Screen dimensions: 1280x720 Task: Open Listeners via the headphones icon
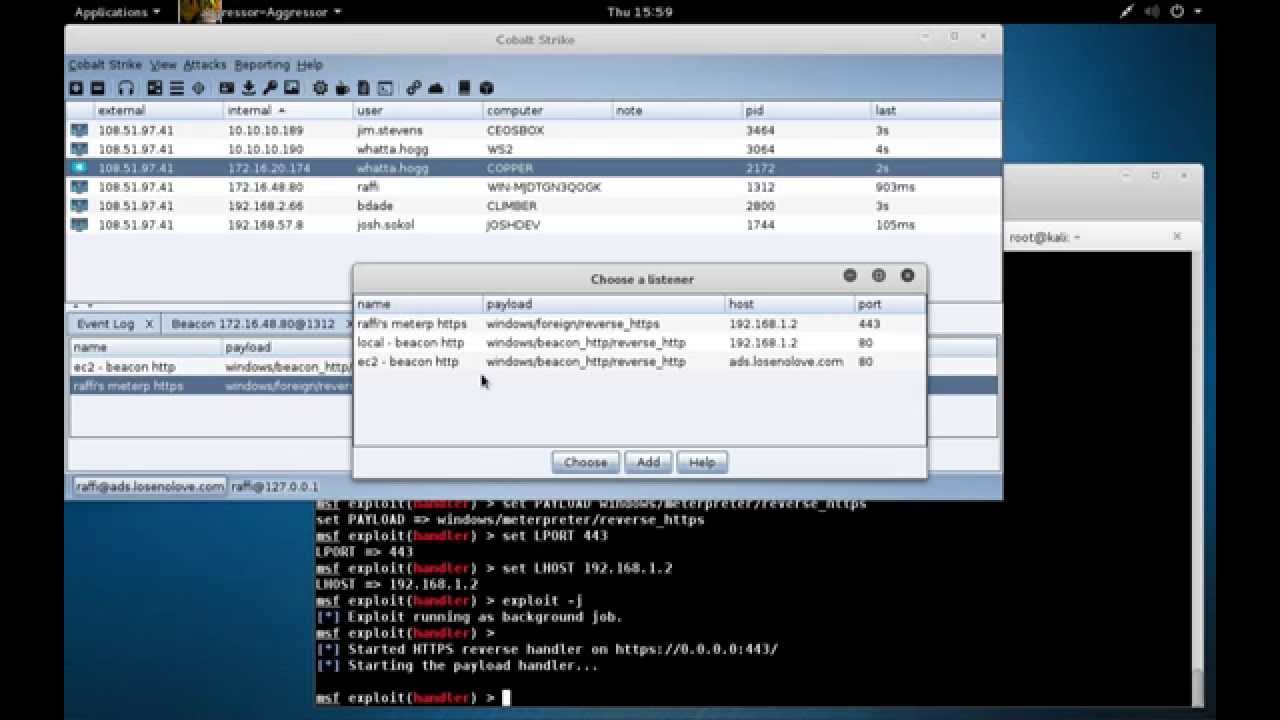coord(126,88)
